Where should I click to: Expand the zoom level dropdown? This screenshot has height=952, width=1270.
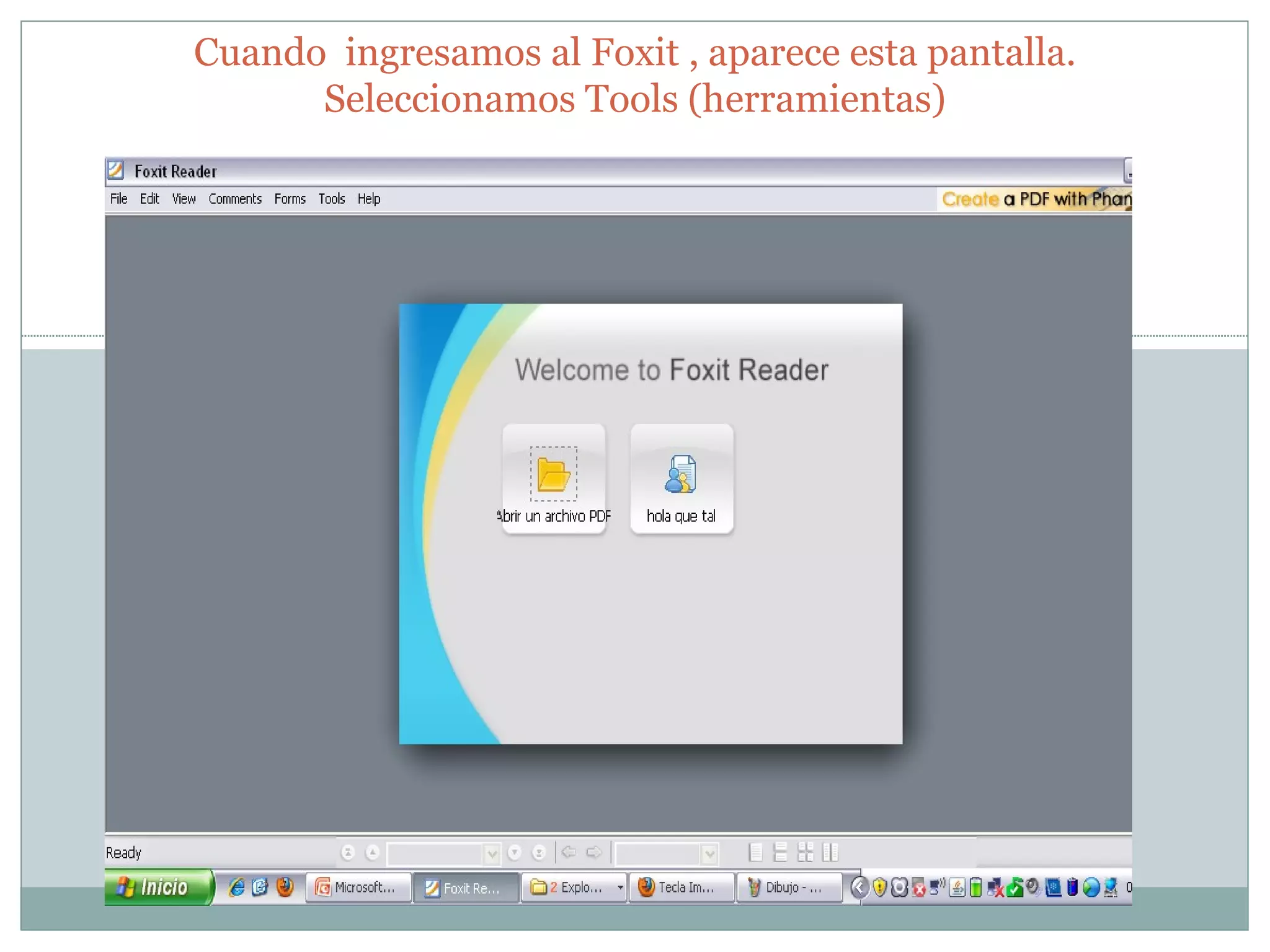coord(709,854)
